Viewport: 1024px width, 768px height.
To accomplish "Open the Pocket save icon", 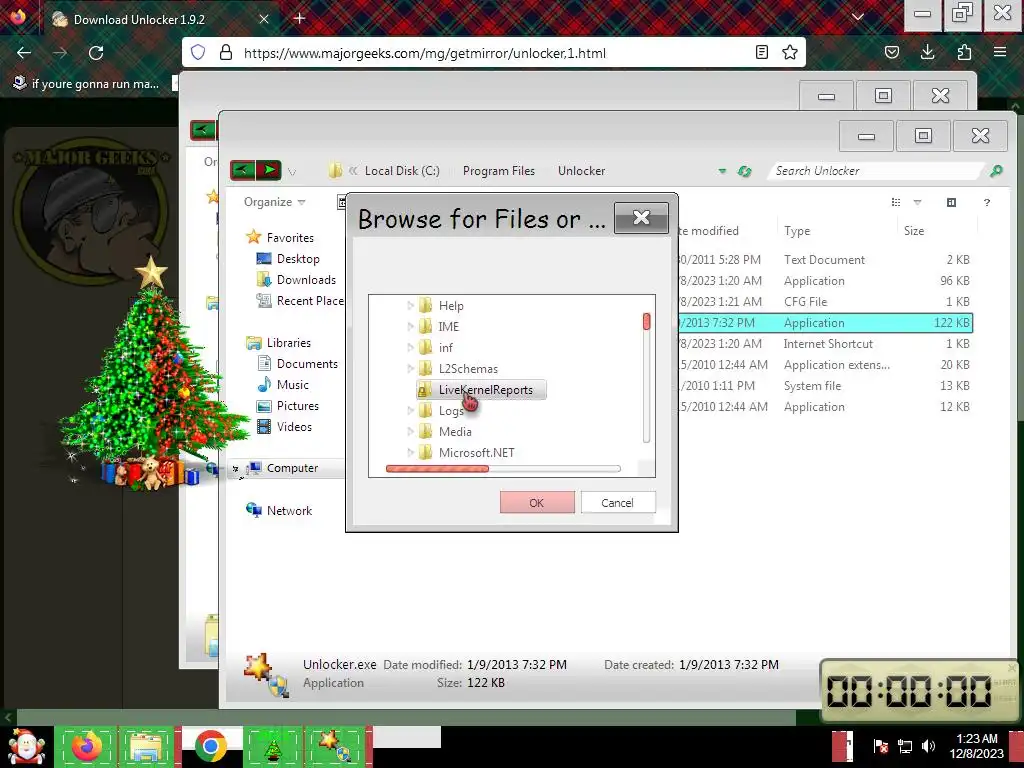I will click(x=892, y=53).
